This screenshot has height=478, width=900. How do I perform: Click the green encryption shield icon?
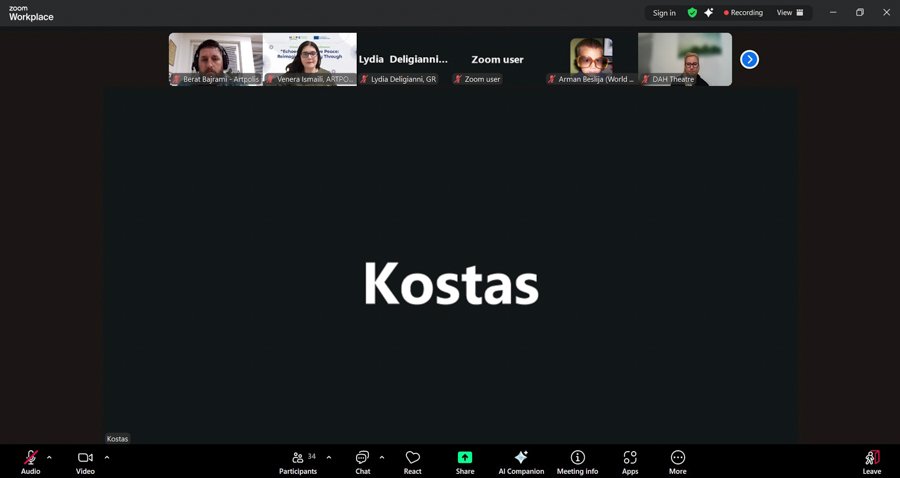point(692,13)
